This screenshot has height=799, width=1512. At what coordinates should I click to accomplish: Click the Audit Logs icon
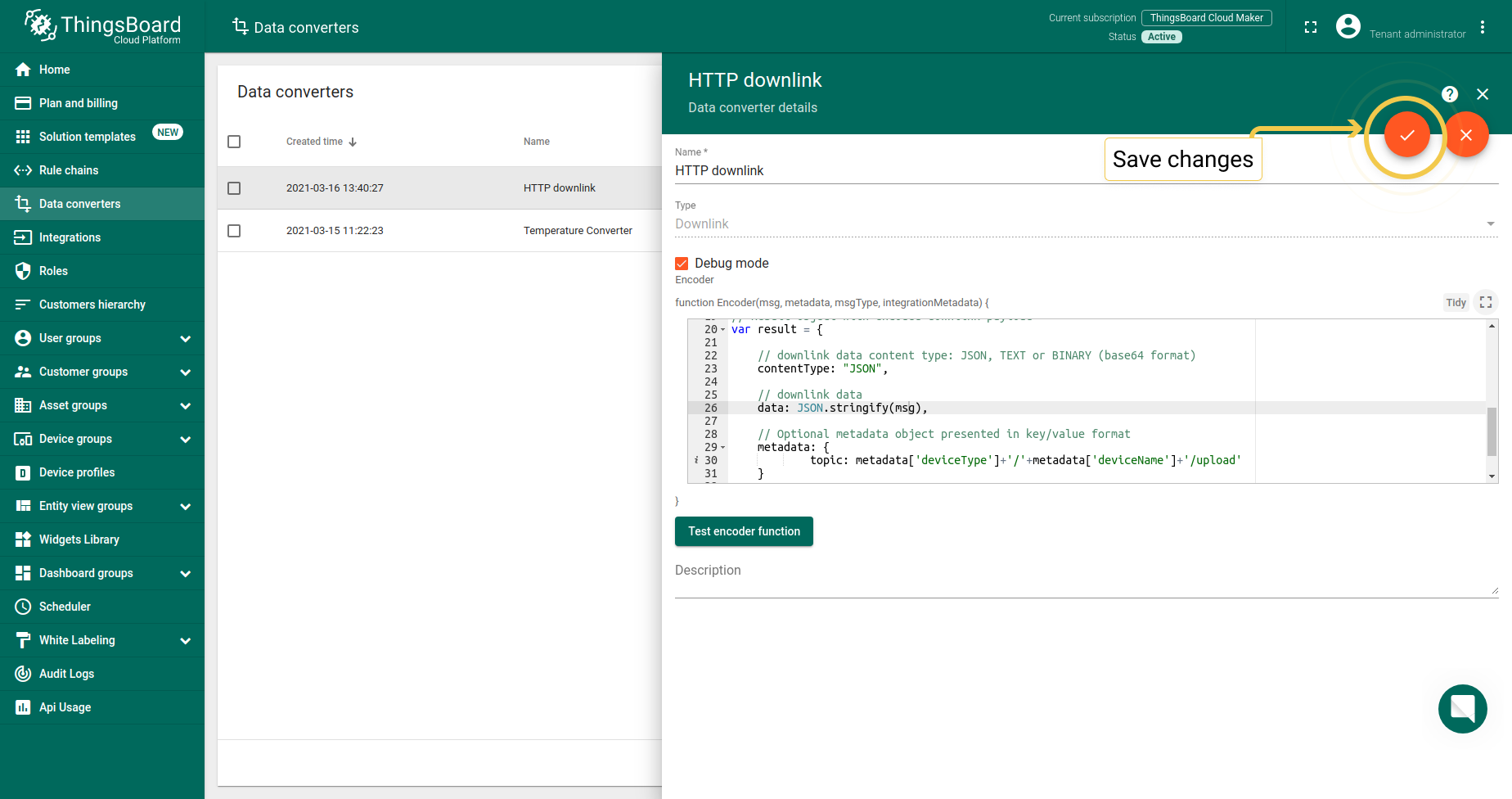[23, 674]
